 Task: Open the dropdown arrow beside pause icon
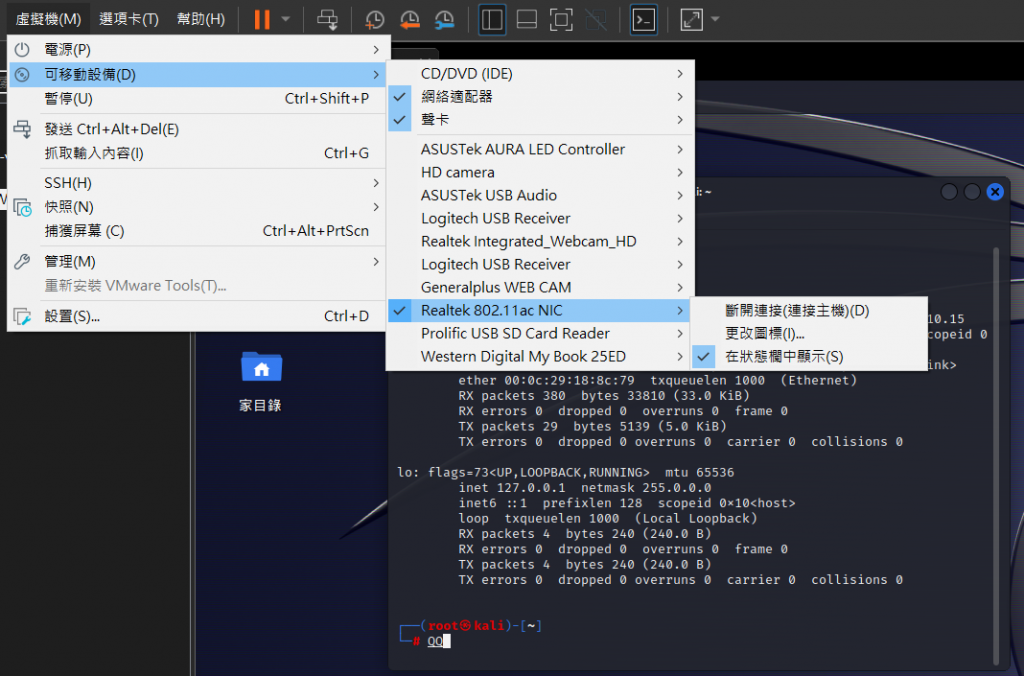pos(285,20)
